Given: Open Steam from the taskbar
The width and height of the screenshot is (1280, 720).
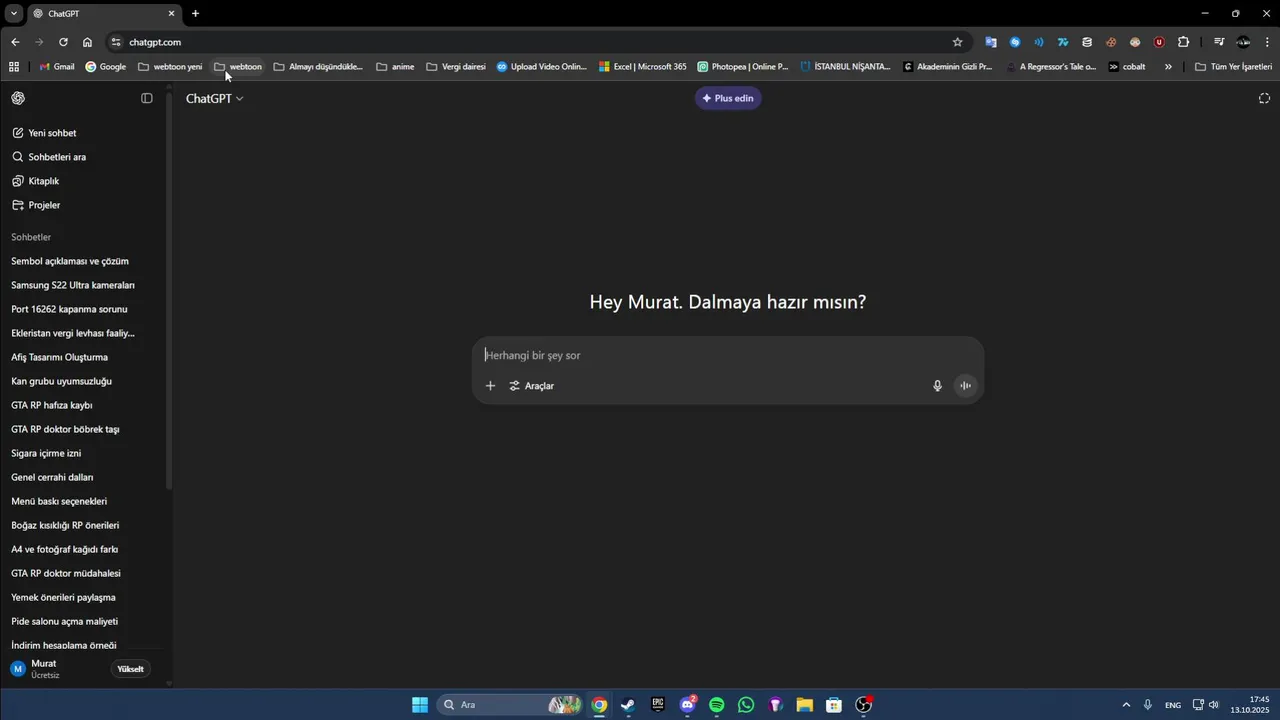Looking at the screenshot, I should 628,705.
